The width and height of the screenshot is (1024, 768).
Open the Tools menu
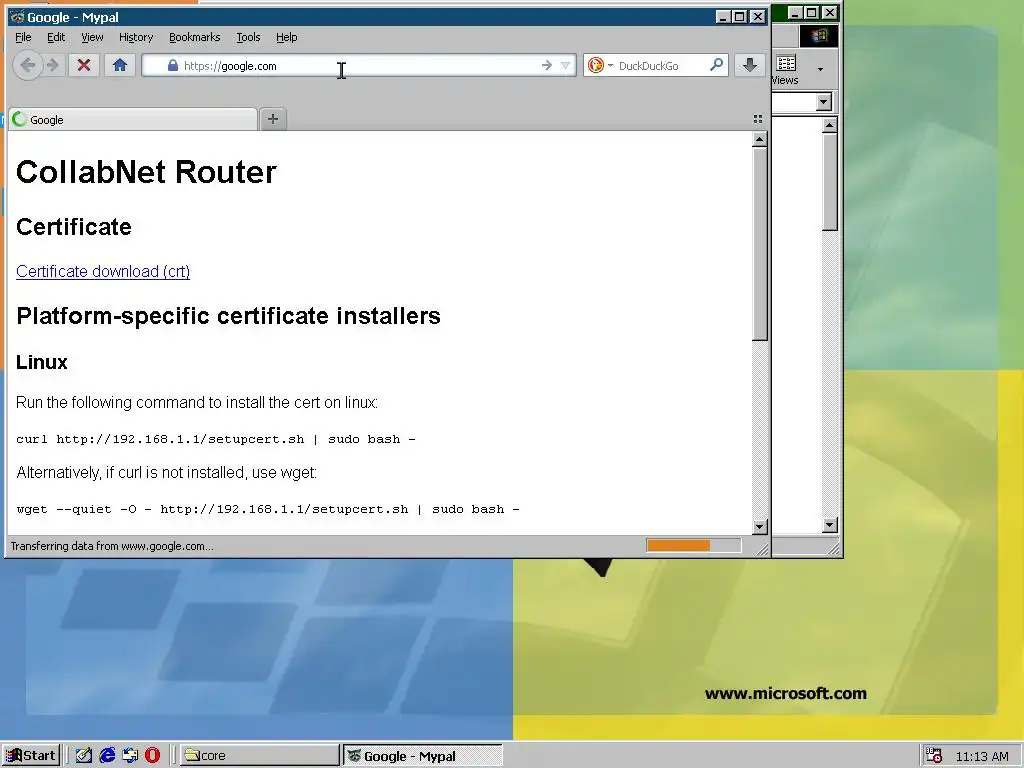click(248, 37)
